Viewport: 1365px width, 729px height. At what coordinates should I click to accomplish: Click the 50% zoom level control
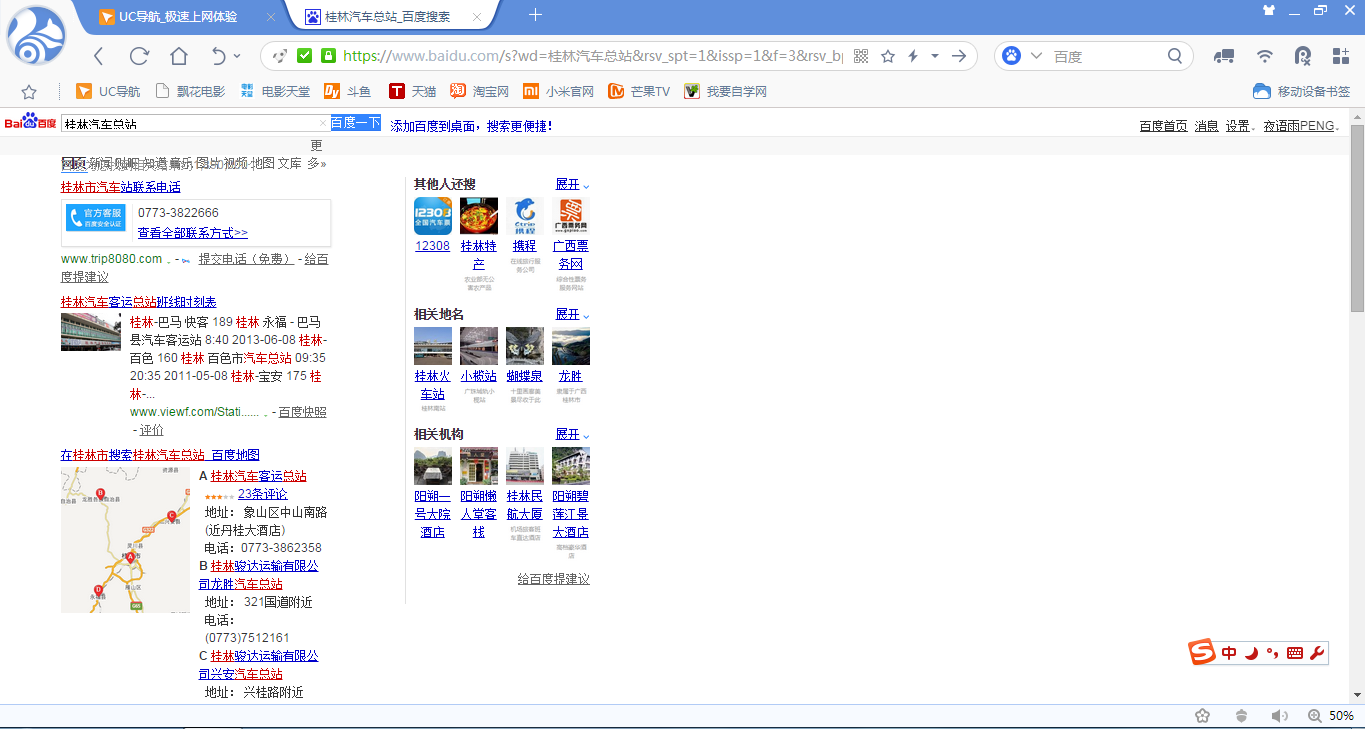(x=1331, y=716)
